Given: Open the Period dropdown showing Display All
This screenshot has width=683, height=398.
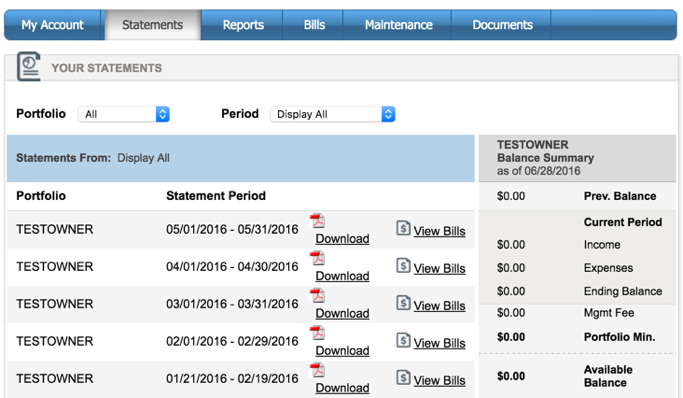Looking at the screenshot, I should 333,114.
